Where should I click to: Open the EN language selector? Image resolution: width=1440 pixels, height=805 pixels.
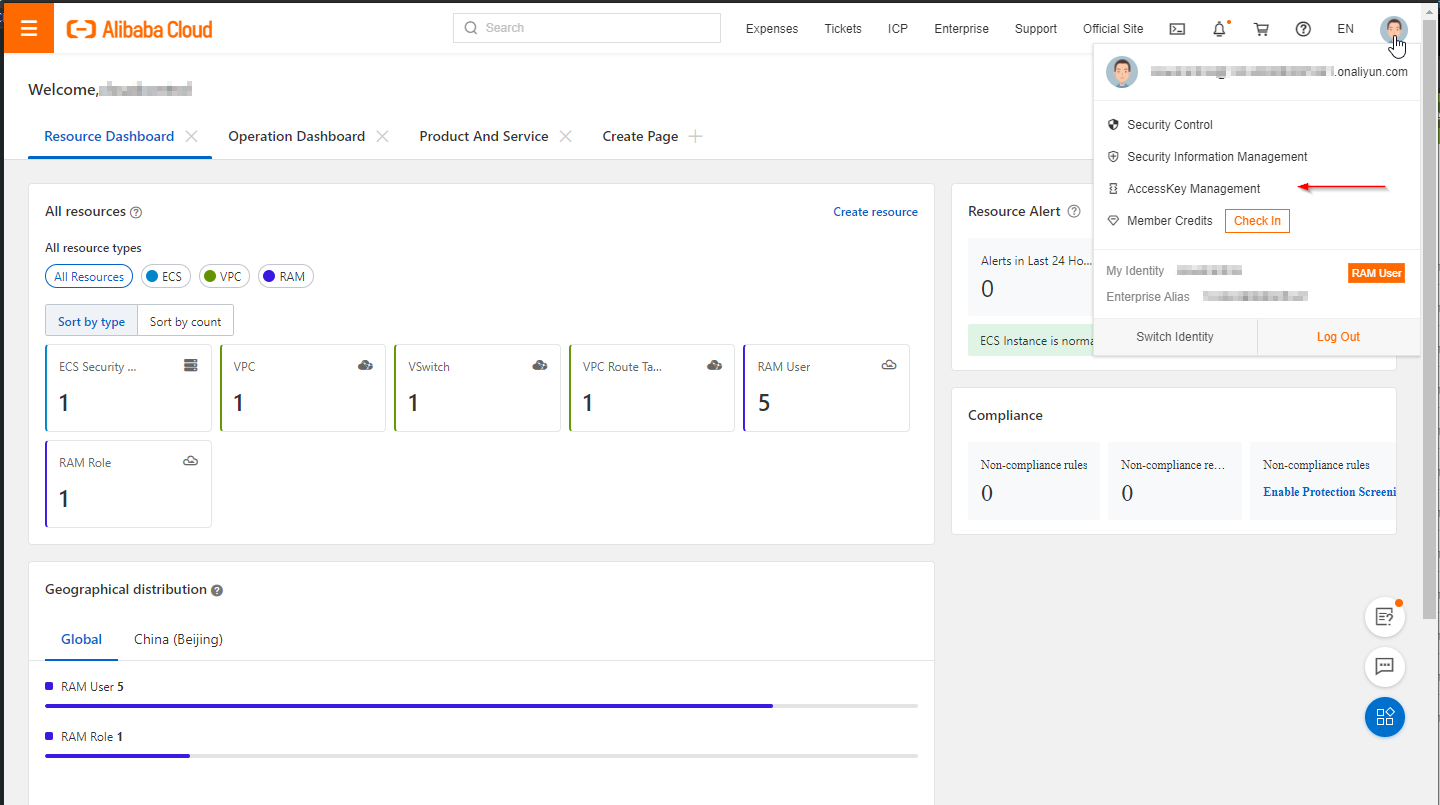pos(1345,29)
